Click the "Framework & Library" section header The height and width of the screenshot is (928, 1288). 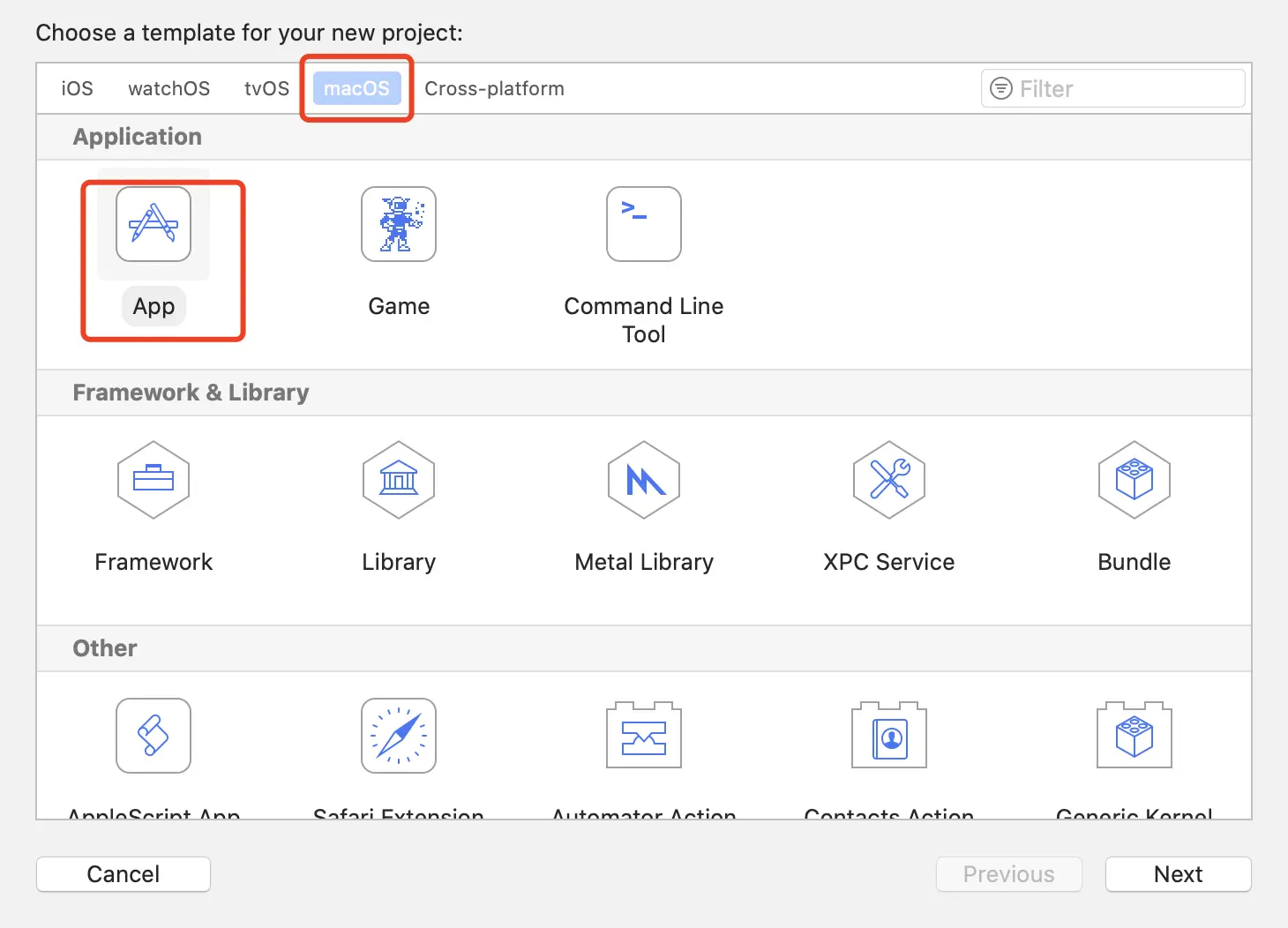click(191, 393)
